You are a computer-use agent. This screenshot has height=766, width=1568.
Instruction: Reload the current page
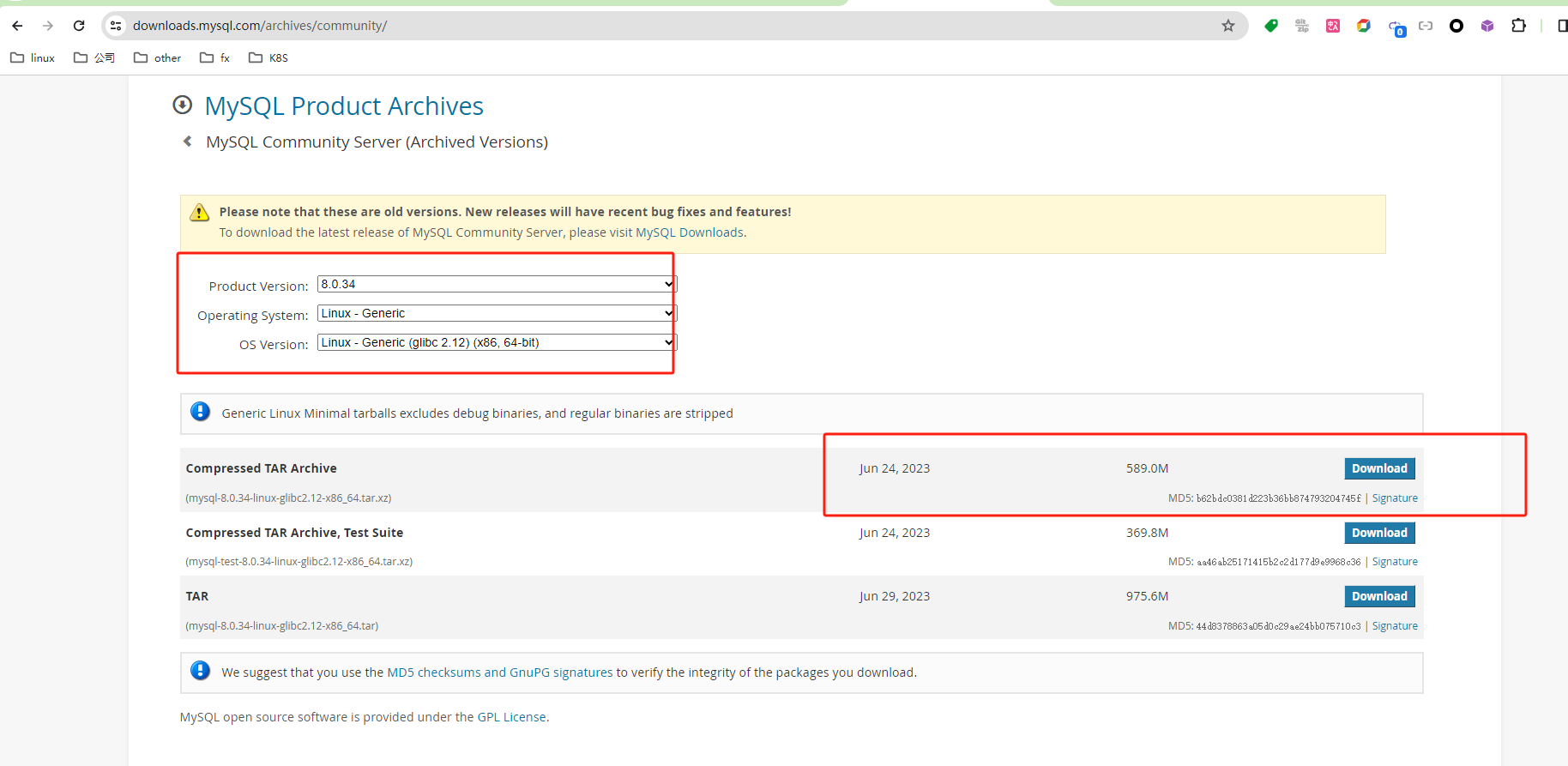(x=79, y=26)
